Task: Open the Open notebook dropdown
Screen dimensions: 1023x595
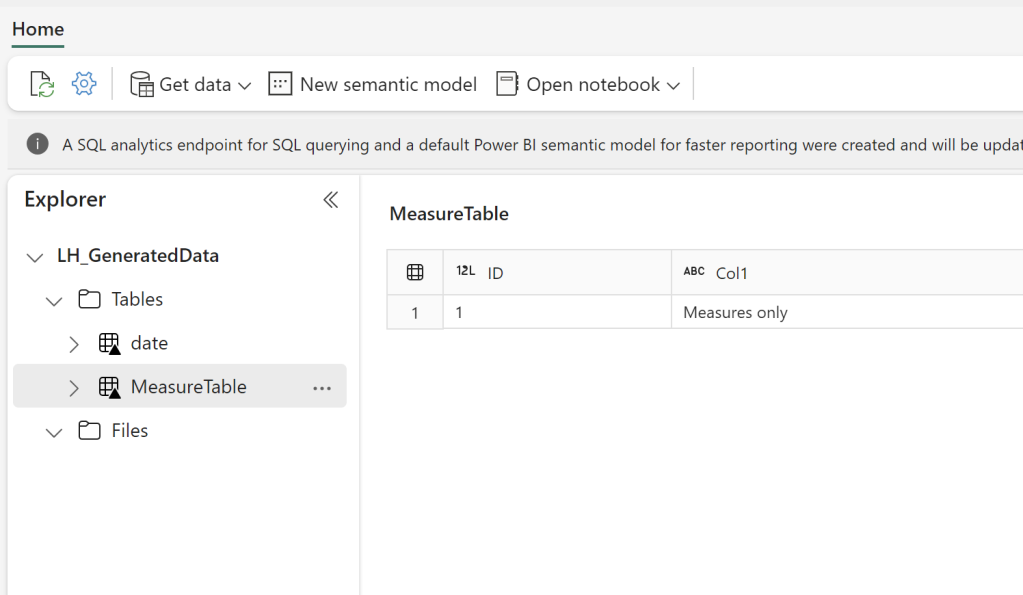Action: [x=675, y=85]
